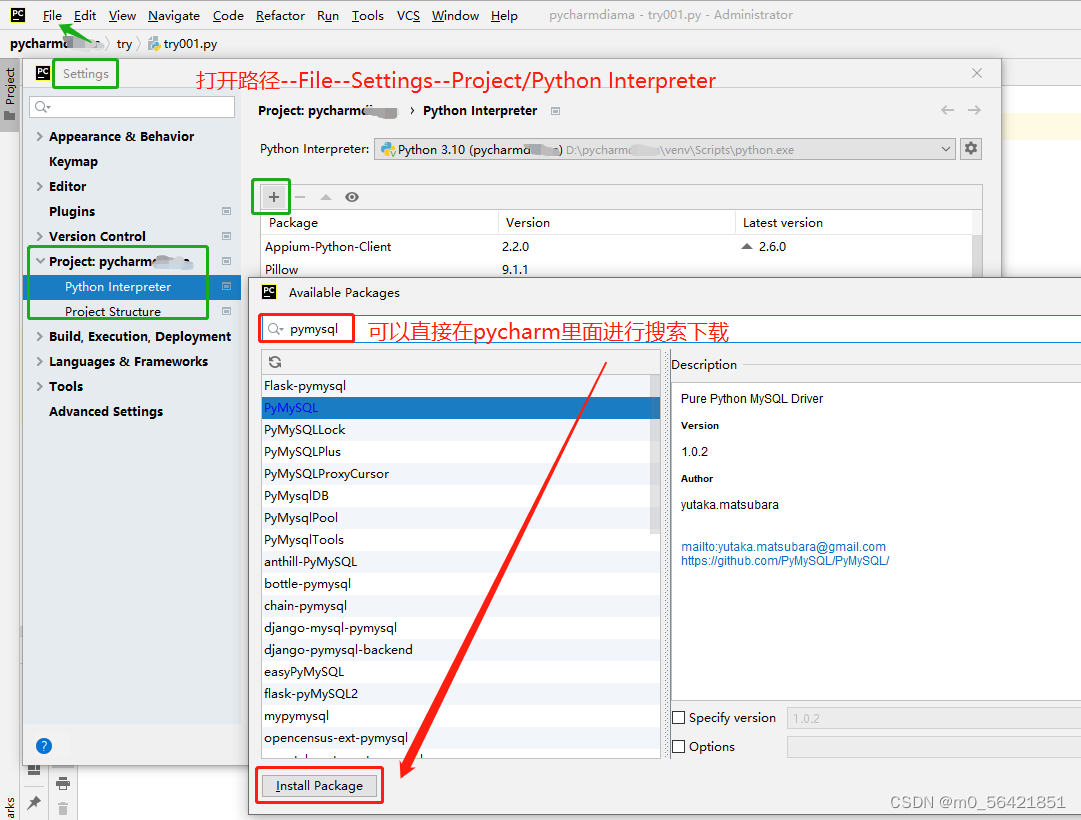Select Project Structure in settings tree
The image size is (1081, 820).
[112, 311]
